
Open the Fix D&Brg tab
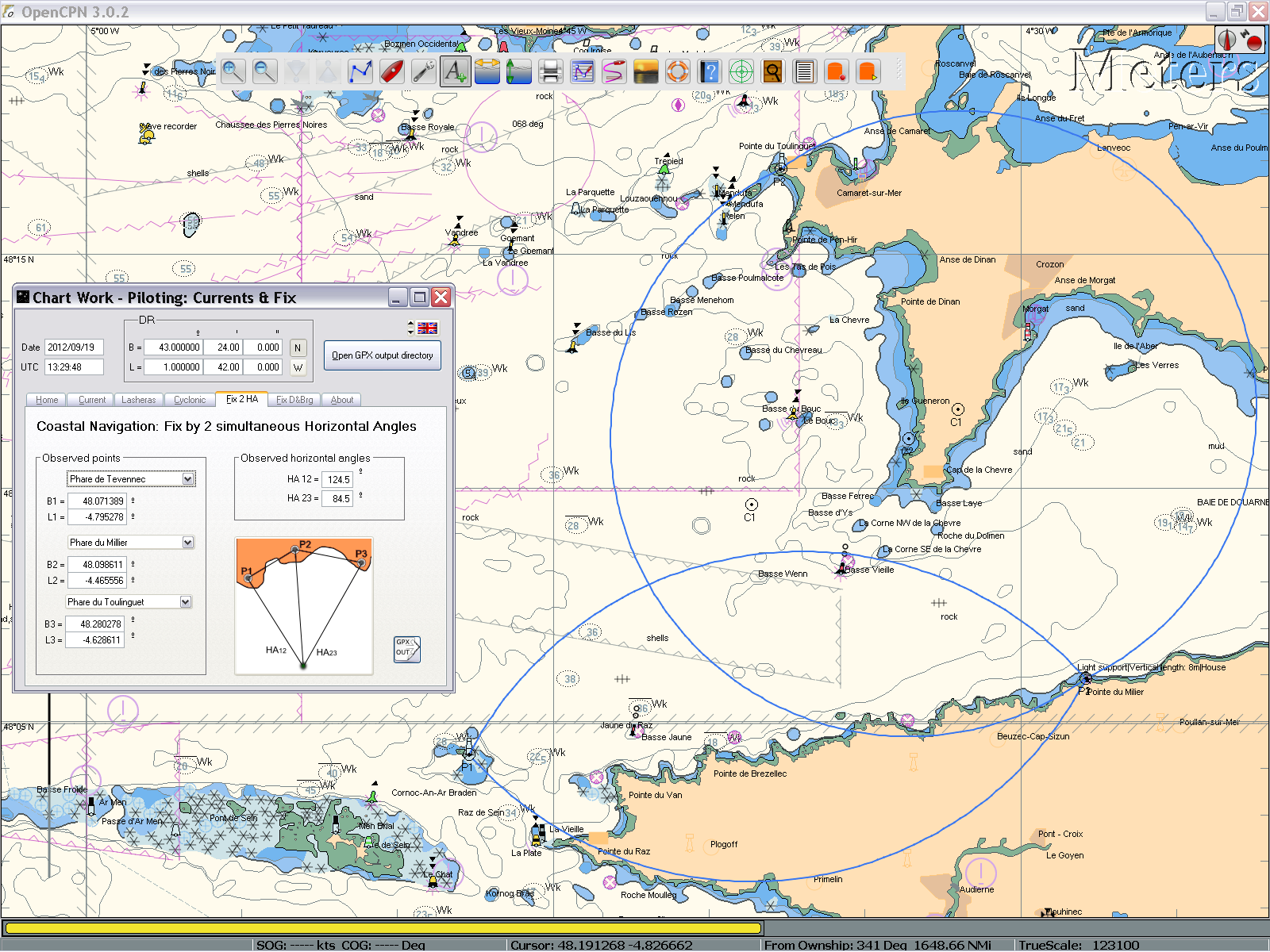(294, 400)
